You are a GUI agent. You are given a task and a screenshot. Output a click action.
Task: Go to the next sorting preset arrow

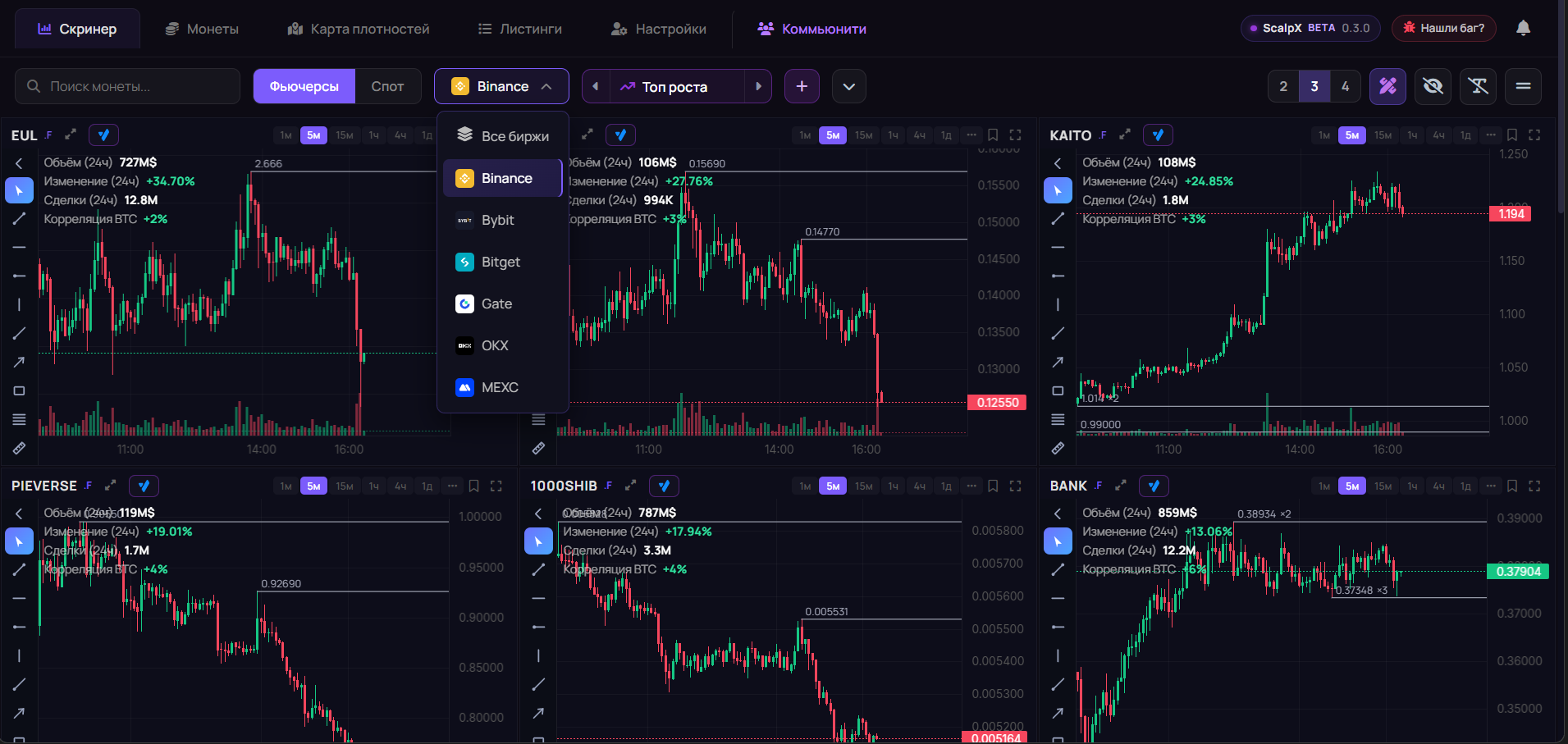758,86
